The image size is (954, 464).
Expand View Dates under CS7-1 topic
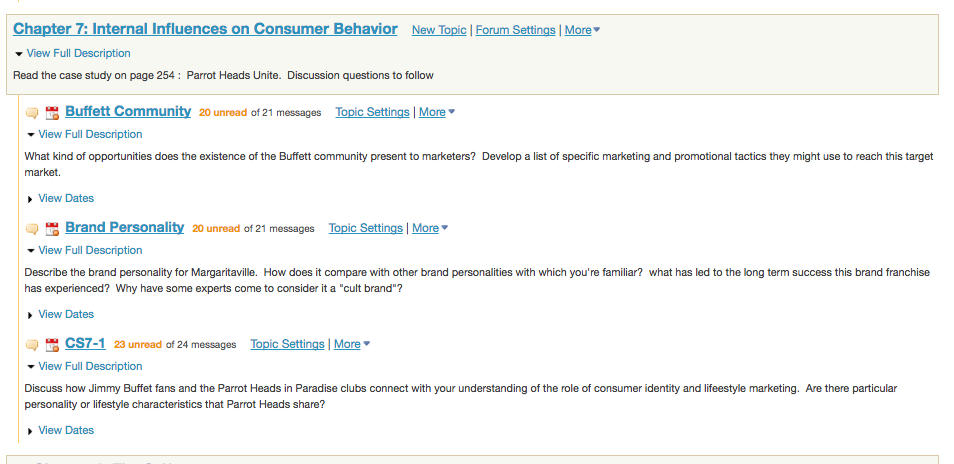tap(60, 431)
